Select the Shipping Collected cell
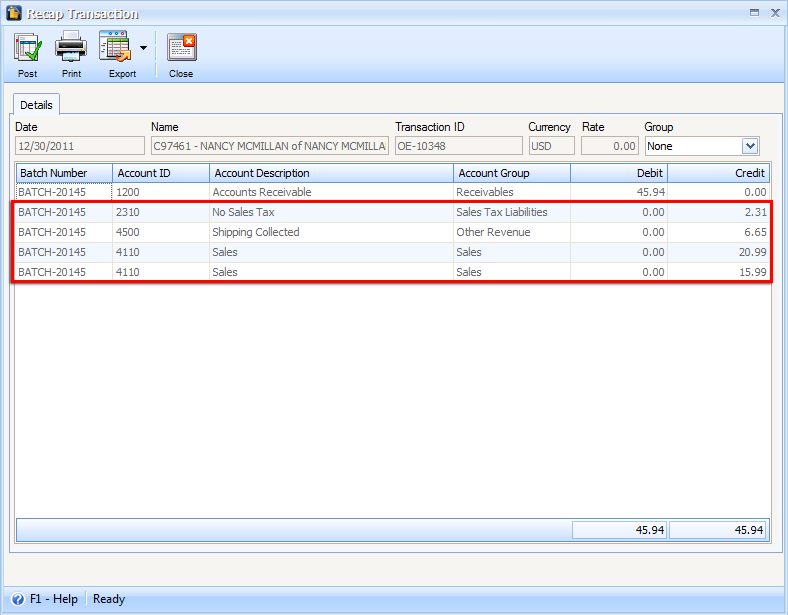Image resolution: width=788 pixels, height=615 pixels. click(x=331, y=232)
